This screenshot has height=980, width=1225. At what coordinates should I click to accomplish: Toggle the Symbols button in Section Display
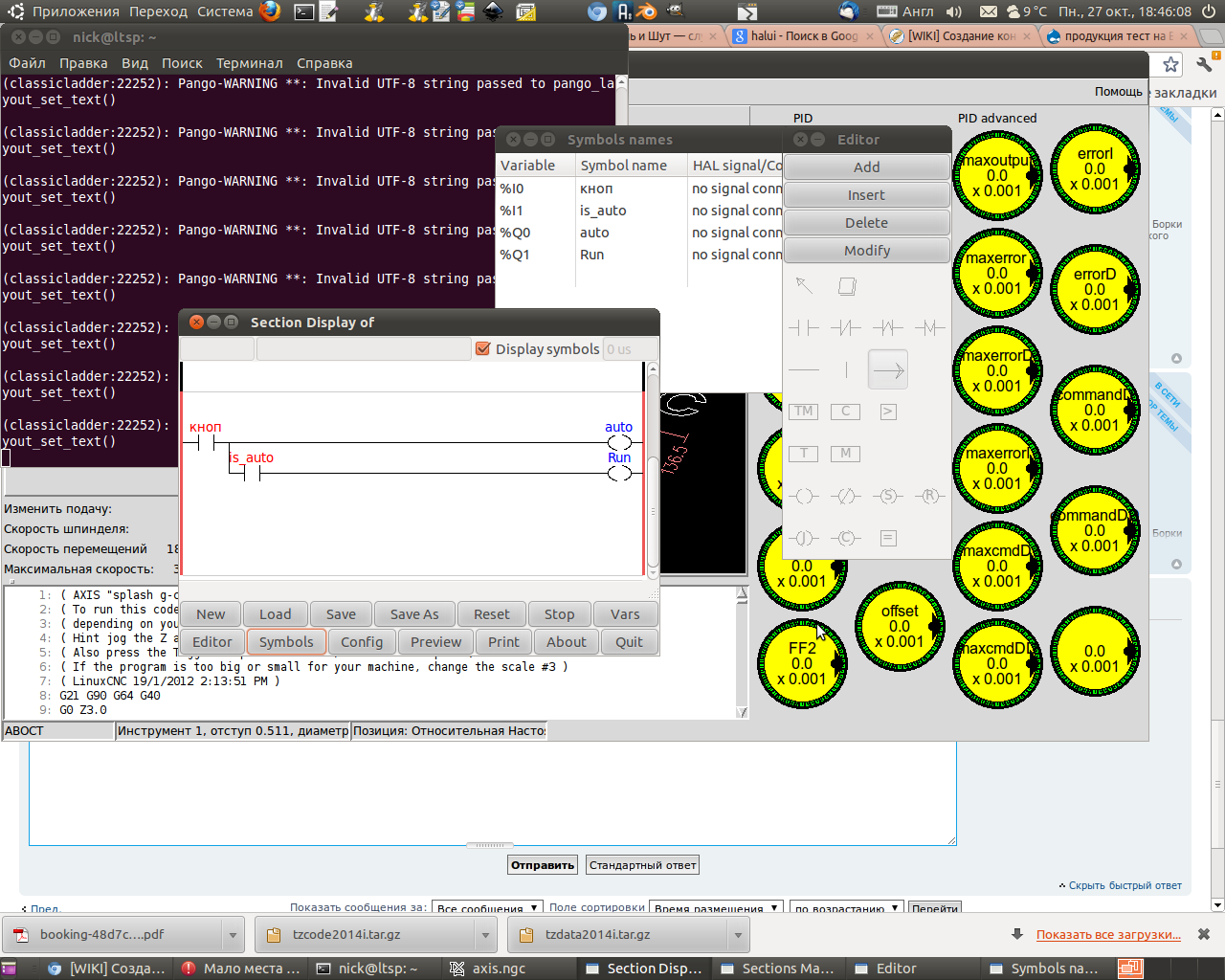286,642
